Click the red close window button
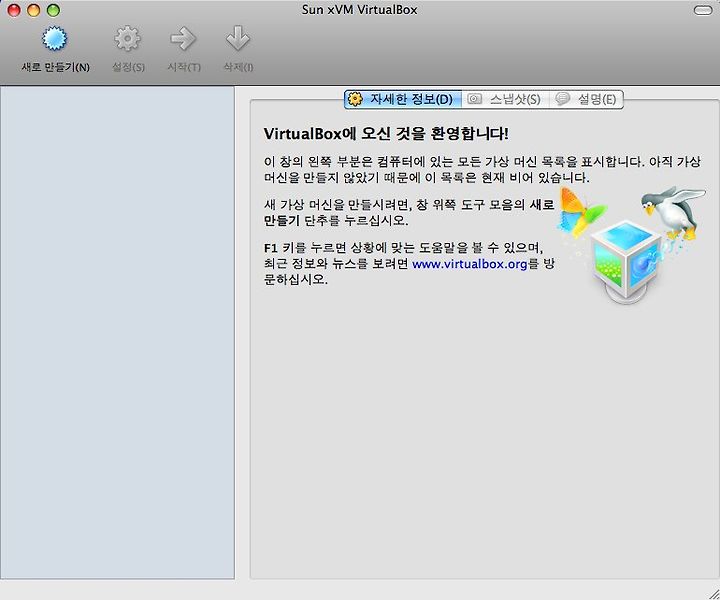720x600 pixels. [14, 10]
